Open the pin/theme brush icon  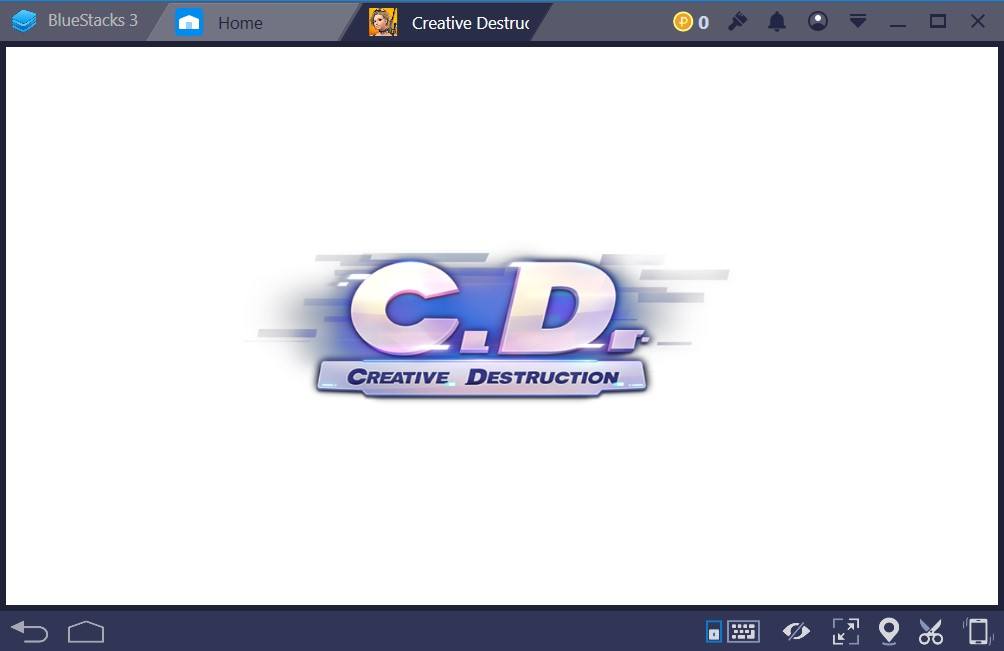737,22
